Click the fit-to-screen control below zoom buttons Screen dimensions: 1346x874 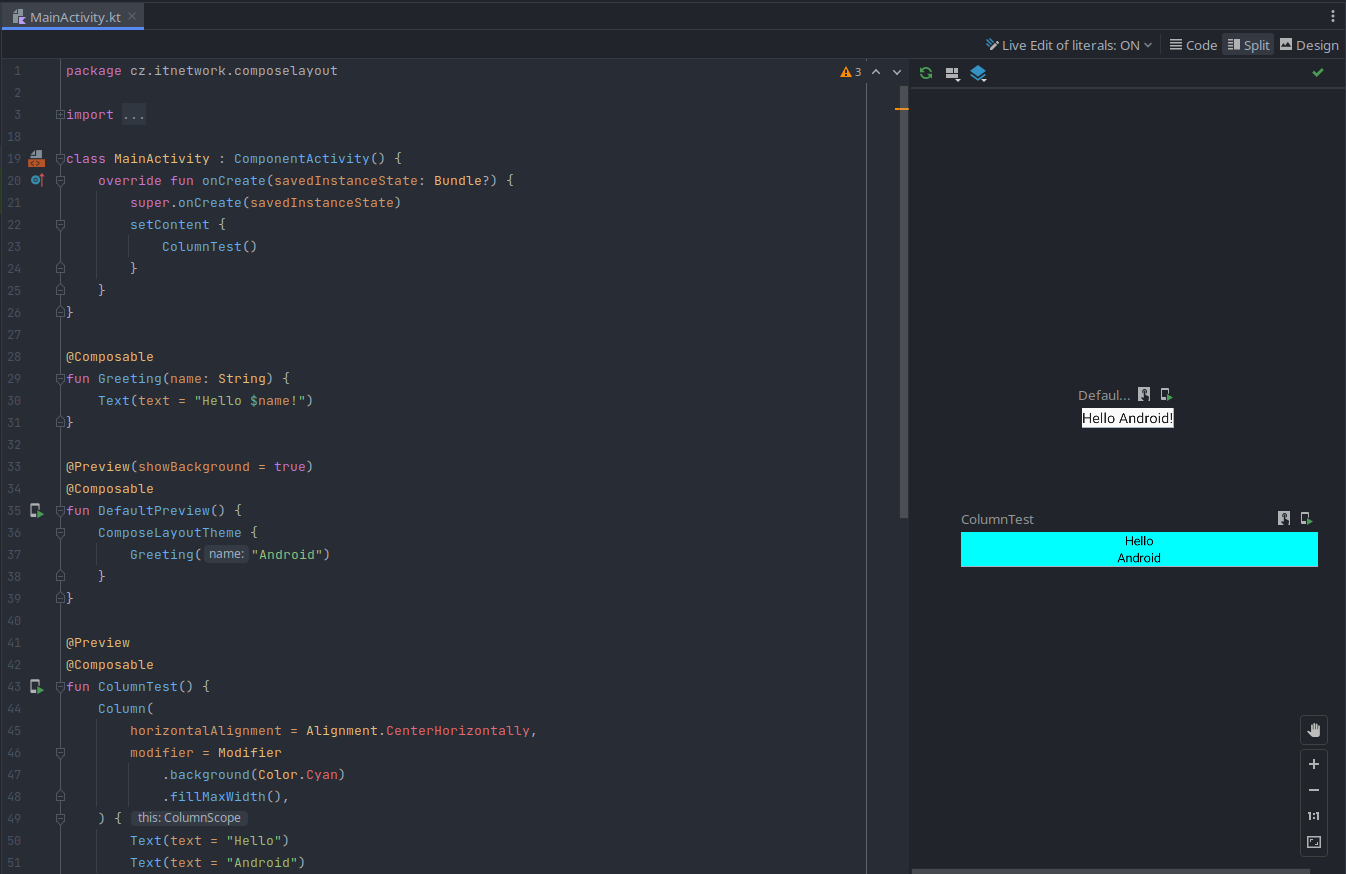point(1313,842)
